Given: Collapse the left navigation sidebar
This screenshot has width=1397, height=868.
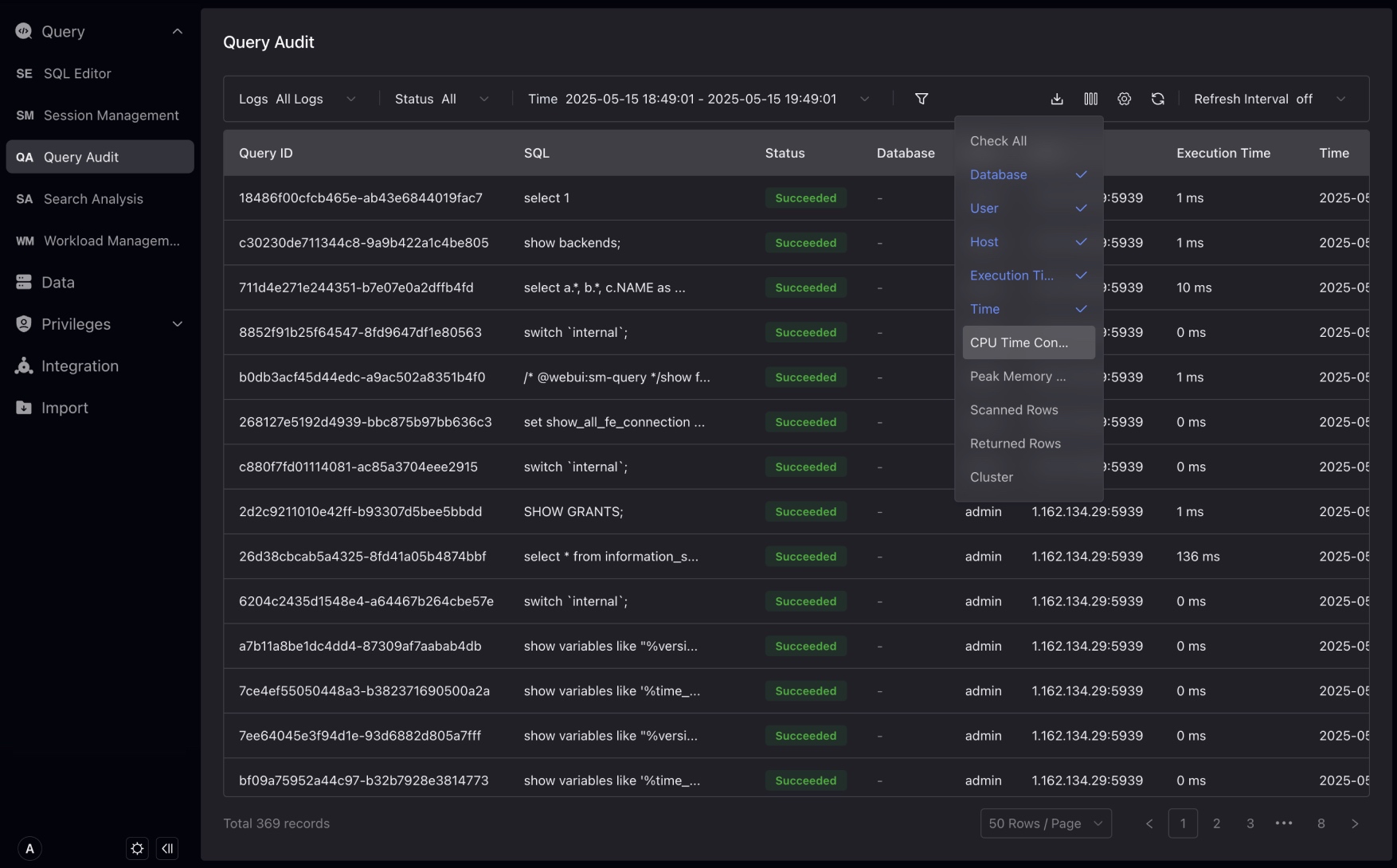Looking at the screenshot, I should 167,848.
